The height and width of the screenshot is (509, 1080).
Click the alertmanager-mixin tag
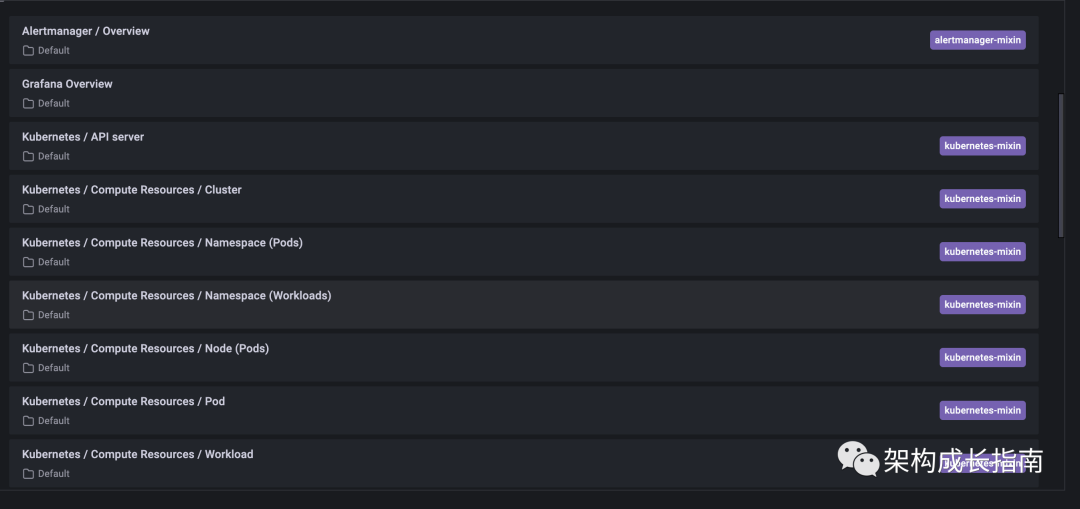pos(977,40)
